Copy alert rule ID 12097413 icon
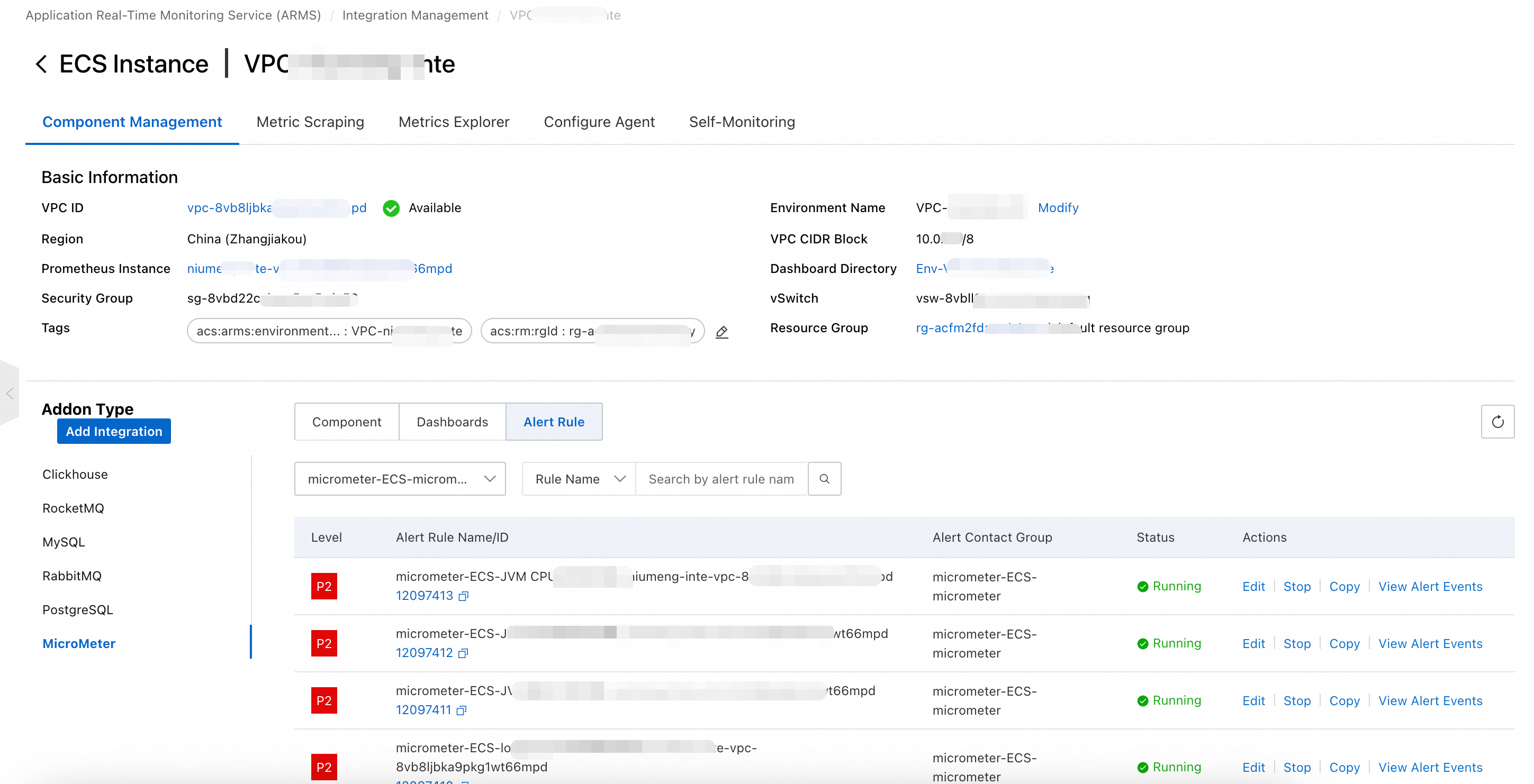 point(464,596)
